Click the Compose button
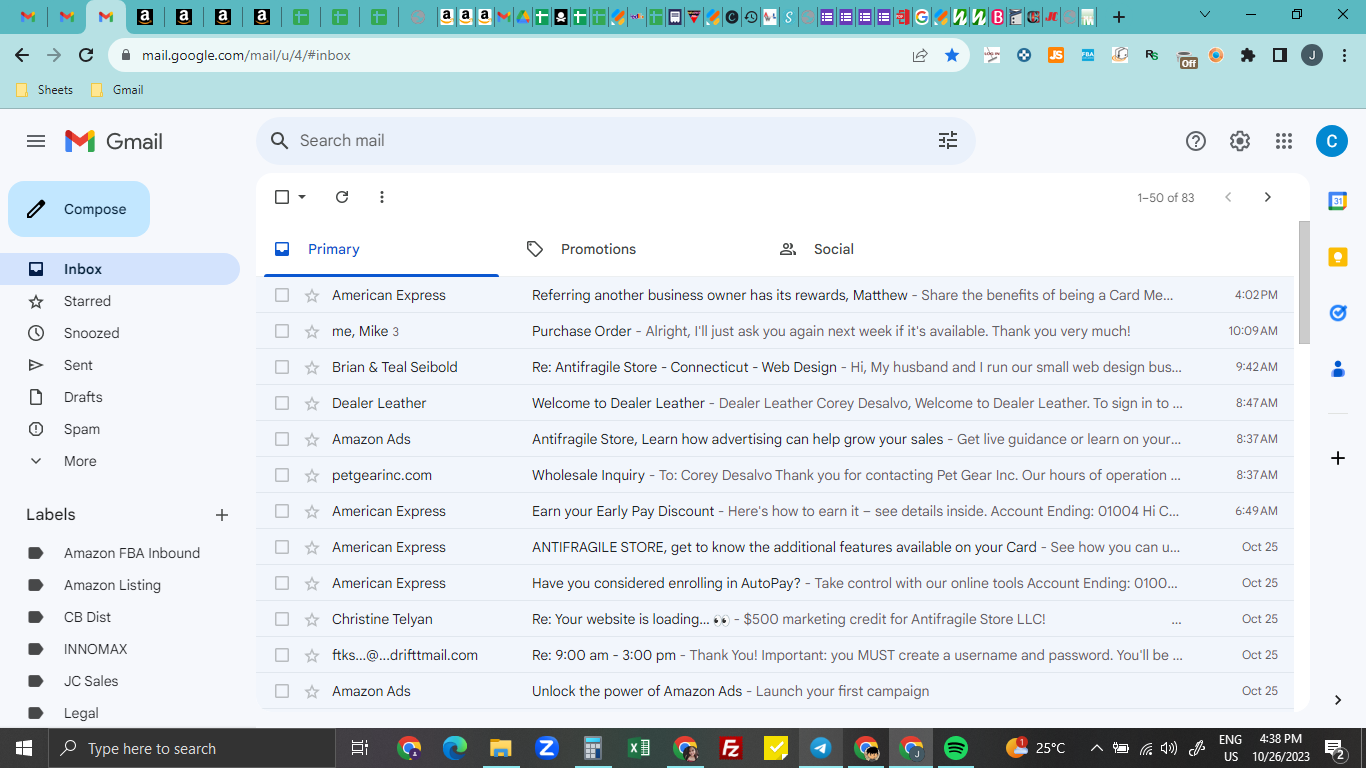 (x=79, y=209)
